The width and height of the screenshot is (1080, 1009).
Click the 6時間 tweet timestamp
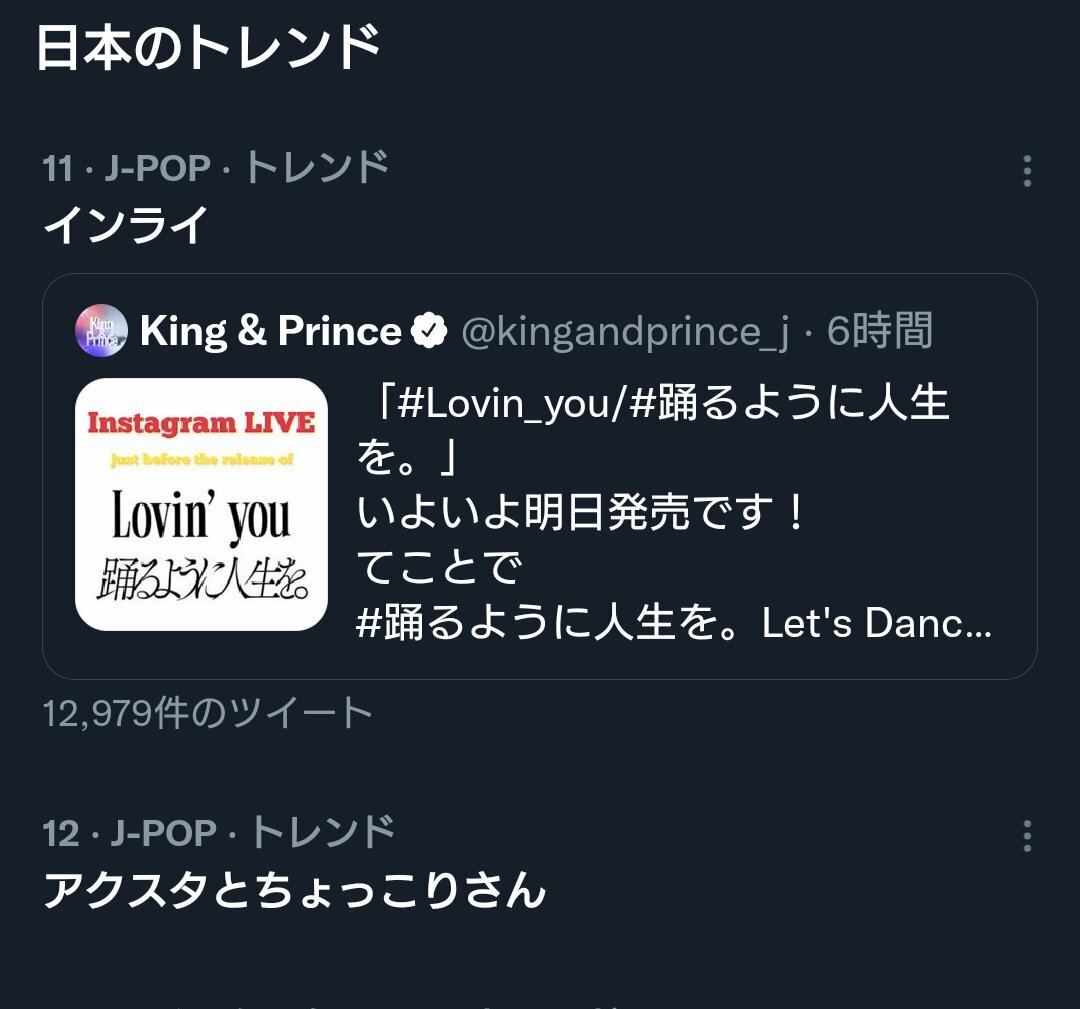880,331
